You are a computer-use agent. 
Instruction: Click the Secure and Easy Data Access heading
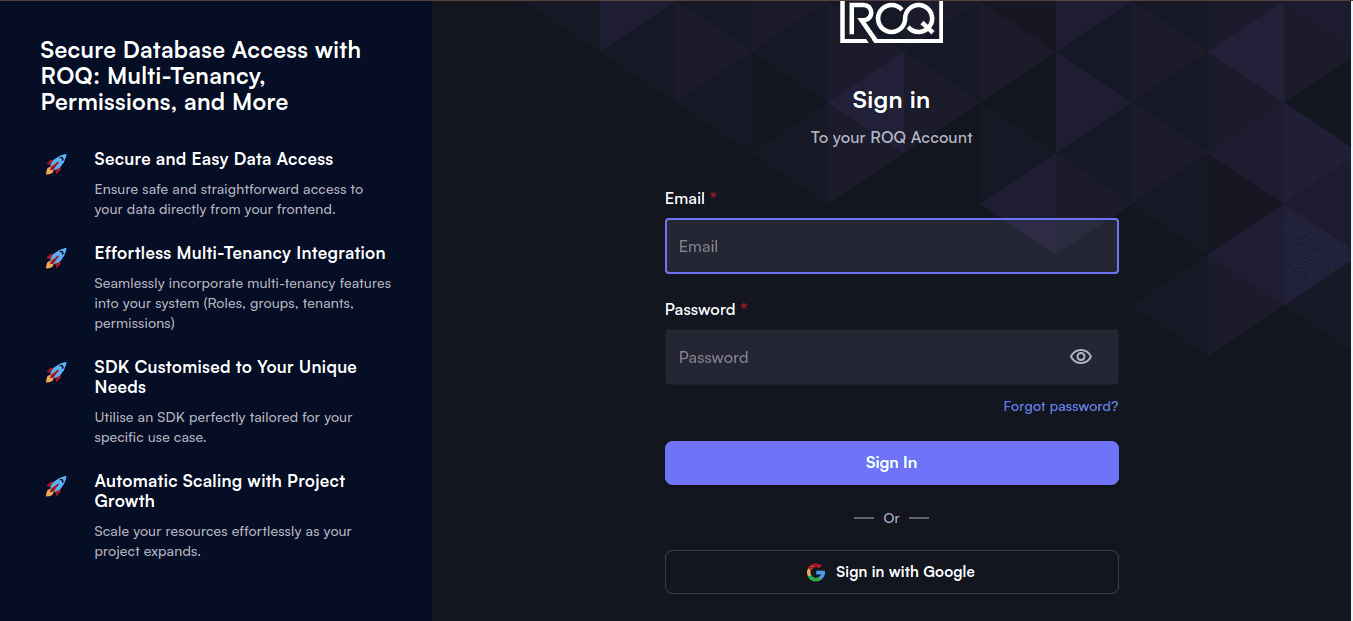click(x=214, y=159)
